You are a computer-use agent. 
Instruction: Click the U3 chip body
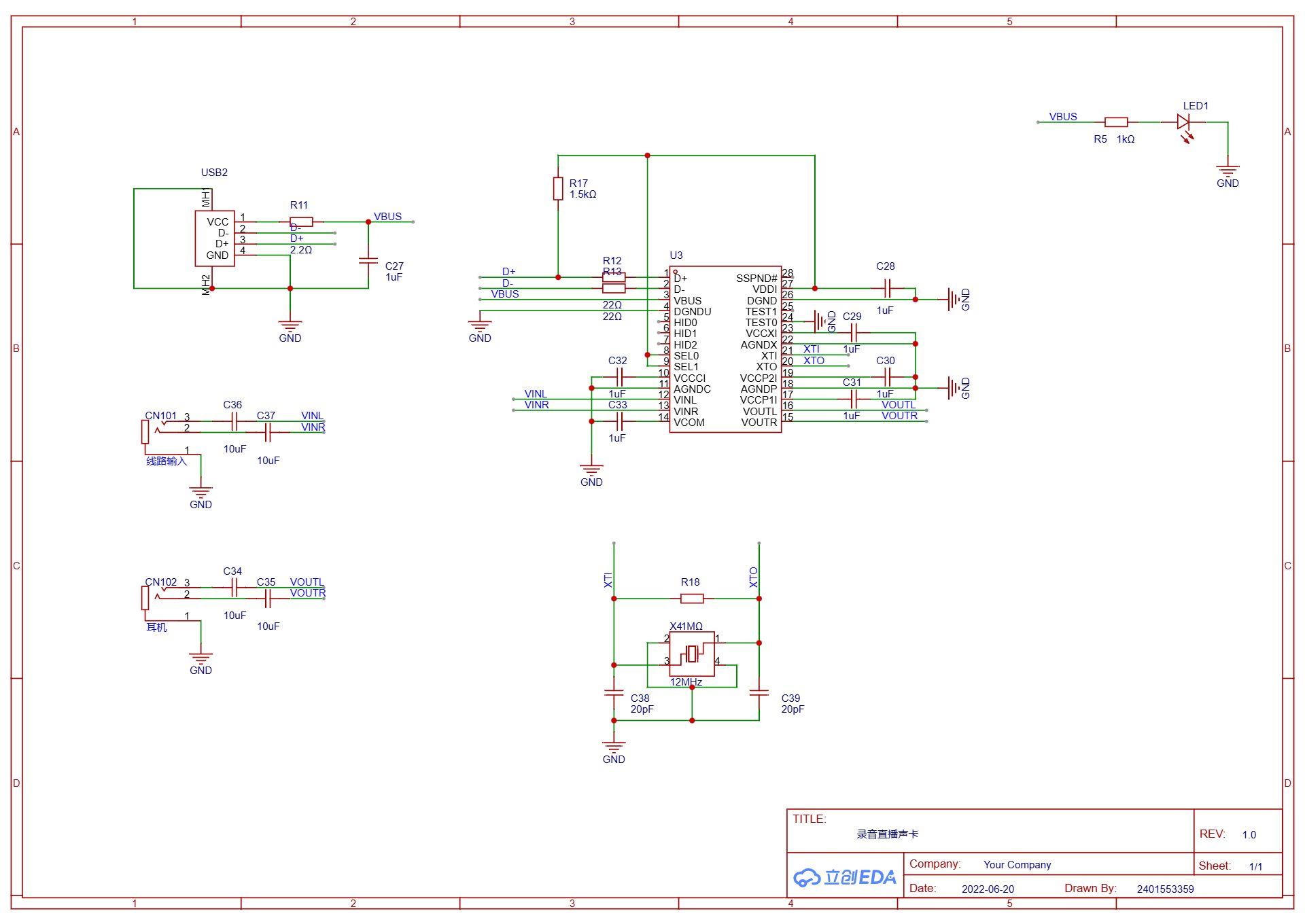(725, 350)
